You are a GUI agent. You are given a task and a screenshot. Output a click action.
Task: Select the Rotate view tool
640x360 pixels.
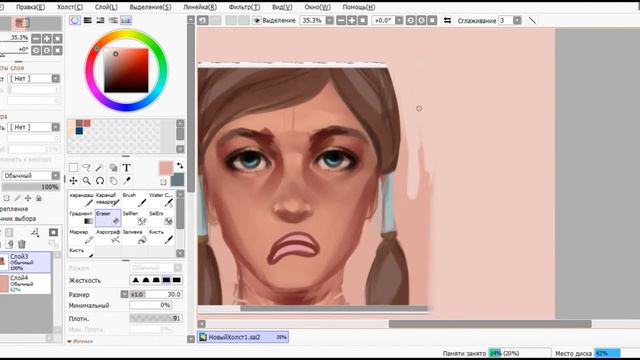[x=100, y=181]
